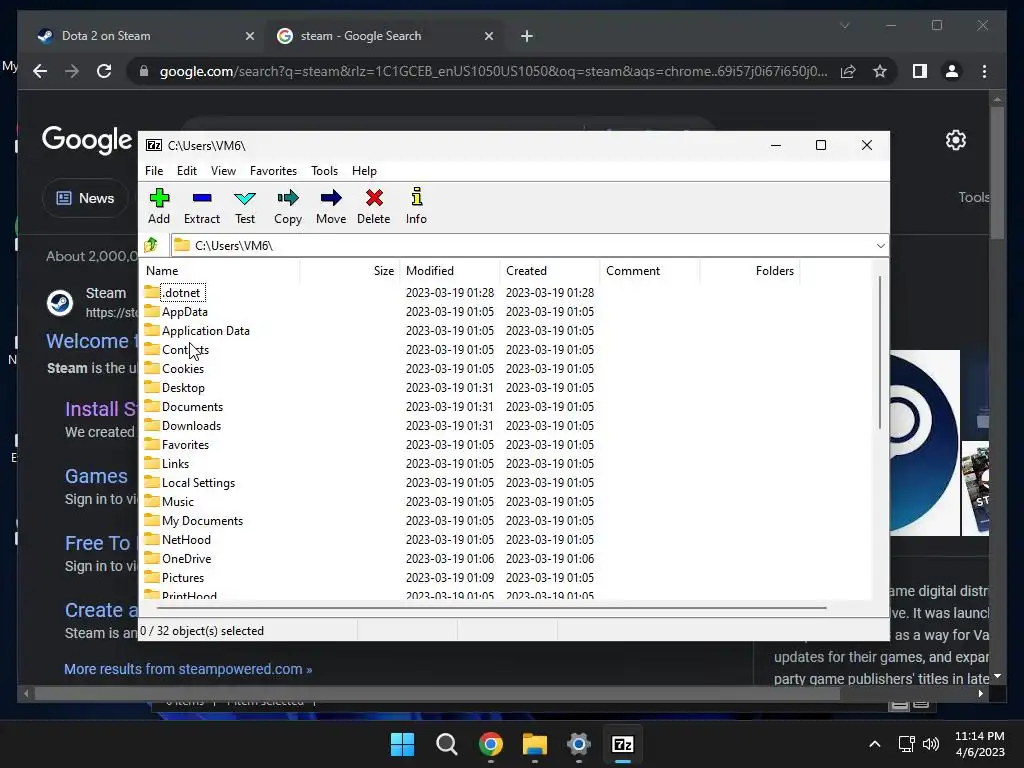Image resolution: width=1024 pixels, height=768 pixels.
Task: Open the volume control in system tray
Action: 931,744
